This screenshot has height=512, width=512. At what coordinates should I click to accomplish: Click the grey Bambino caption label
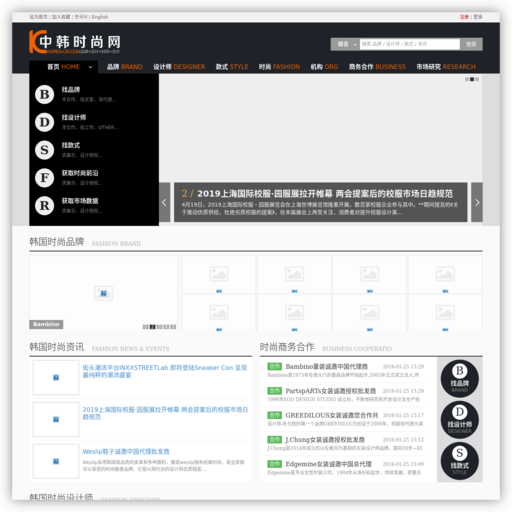46,324
